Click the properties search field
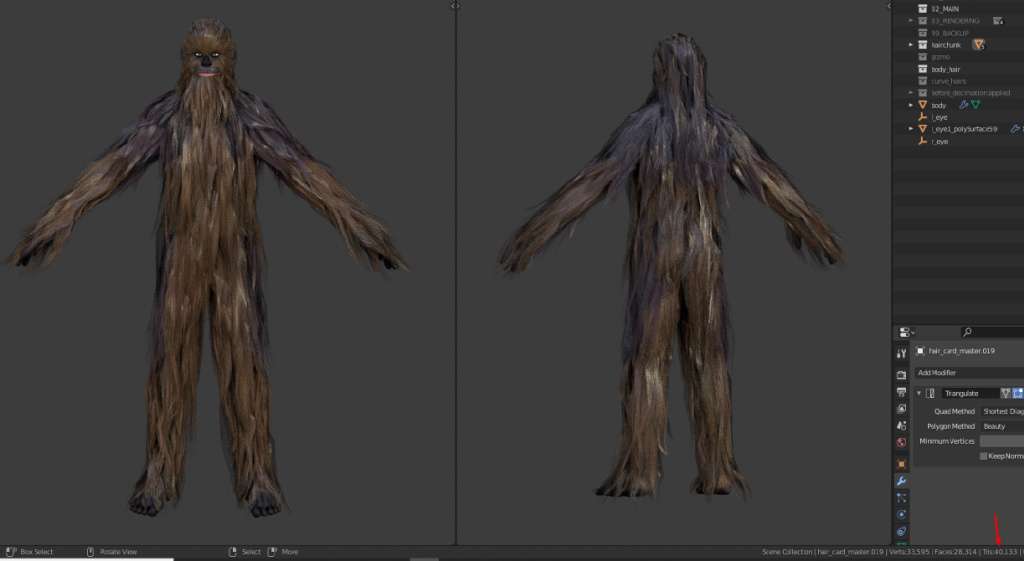 coord(993,332)
